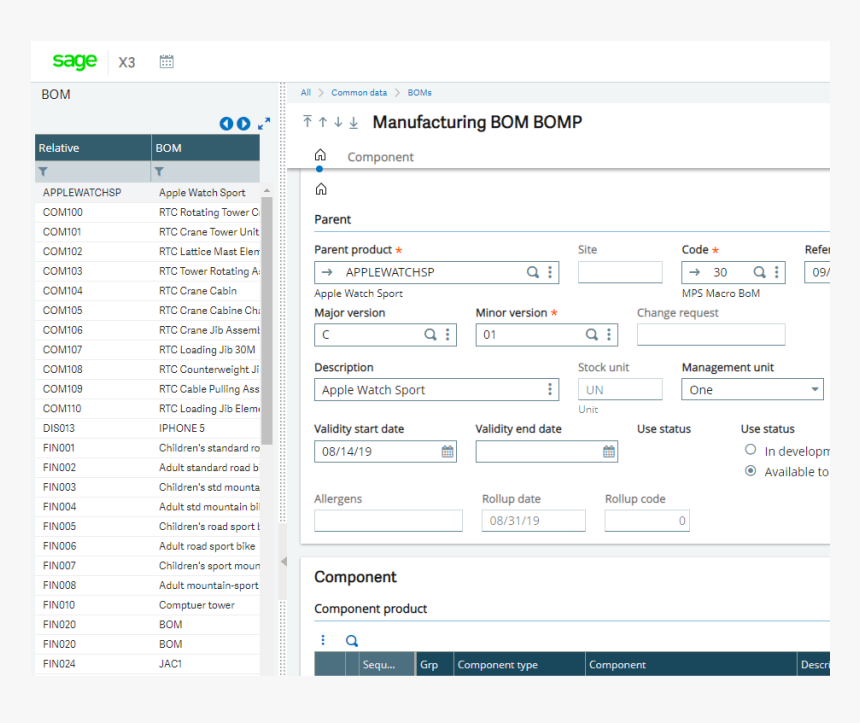The width and height of the screenshot is (860, 723).
Task: Select In development use status
Action: pos(750,450)
